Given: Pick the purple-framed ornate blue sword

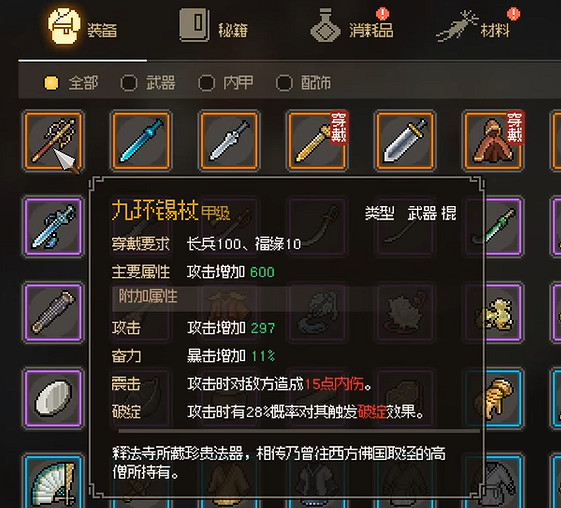Looking at the screenshot, I should [53, 226].
